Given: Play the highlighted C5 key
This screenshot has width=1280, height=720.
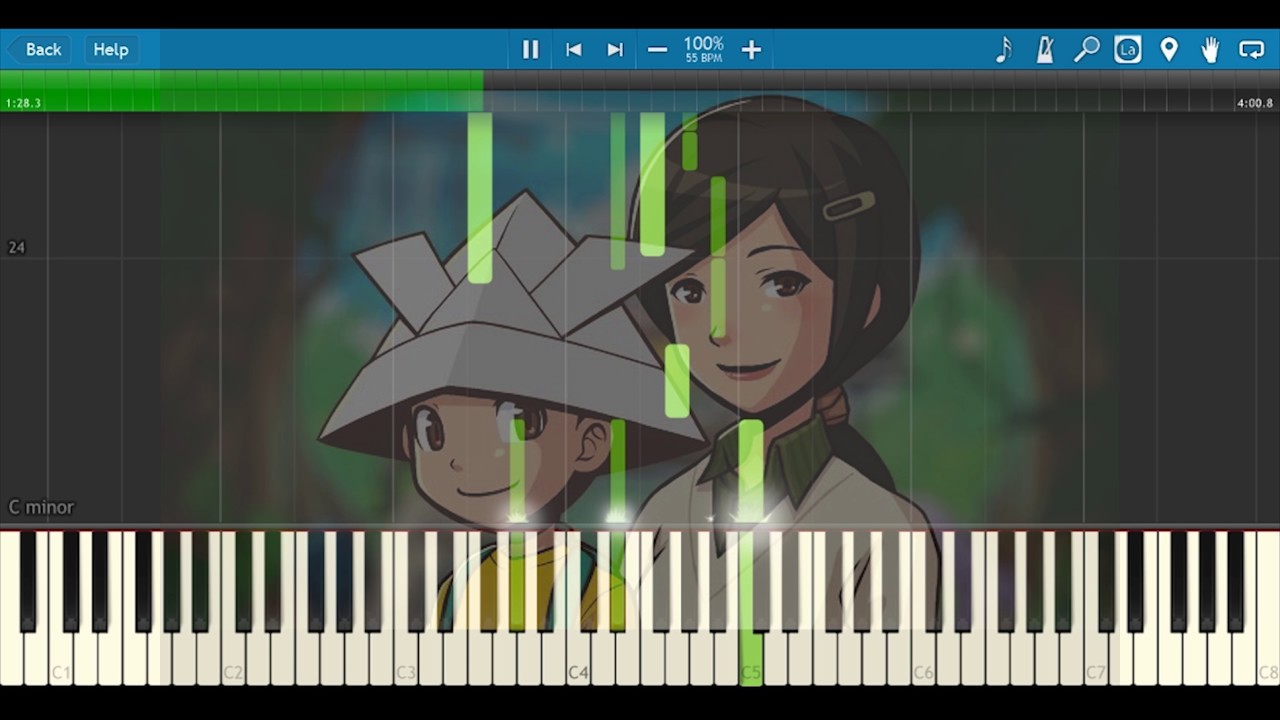Looking at the screenshot, I should pyautogui.click(x=751, y=660).
